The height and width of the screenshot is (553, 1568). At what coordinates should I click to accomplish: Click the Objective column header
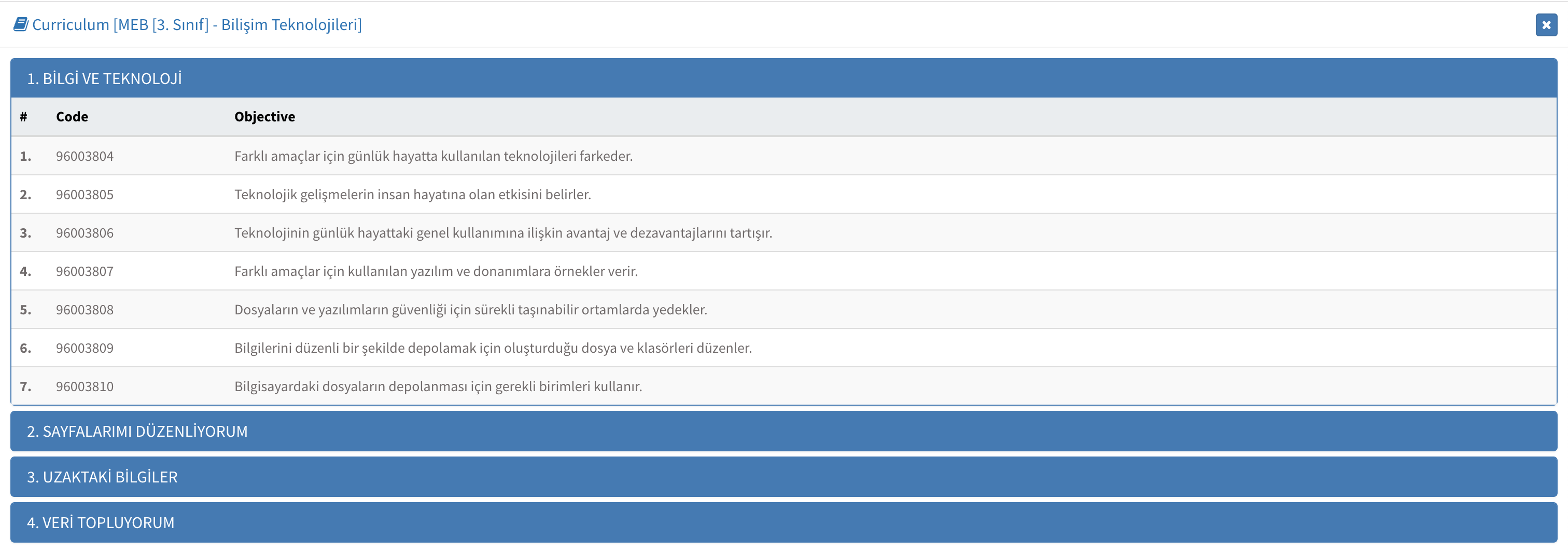pyautogui.click(x=265, y=117)
